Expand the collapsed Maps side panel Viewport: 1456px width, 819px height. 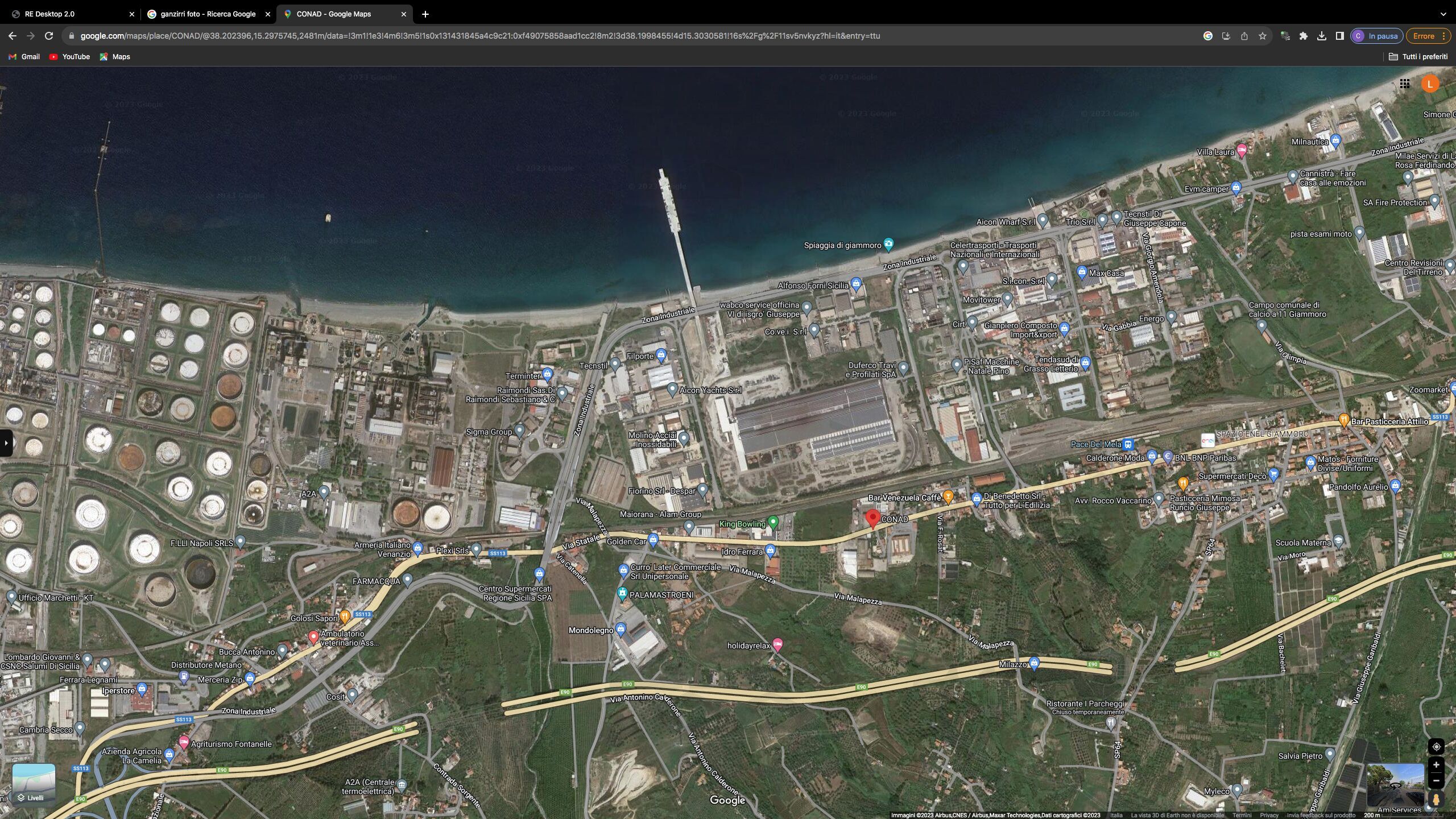pyautogui.click(x=6, y=442)
